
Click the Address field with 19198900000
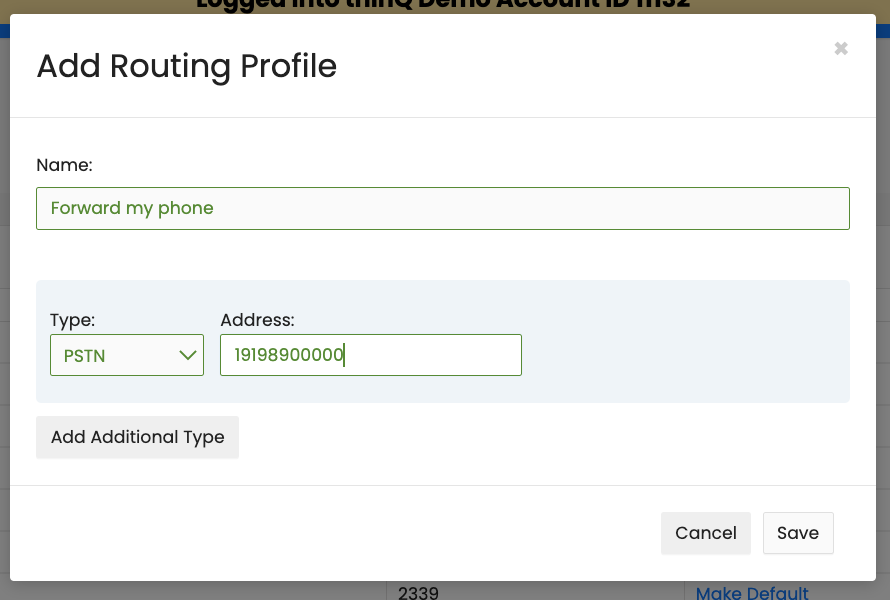(371, 355)
